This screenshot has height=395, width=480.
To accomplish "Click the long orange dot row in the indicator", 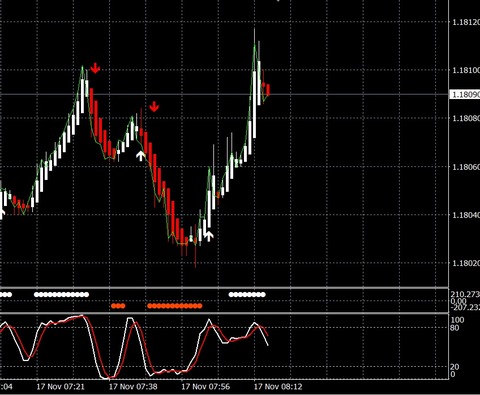I will click(x=175, y=306).
